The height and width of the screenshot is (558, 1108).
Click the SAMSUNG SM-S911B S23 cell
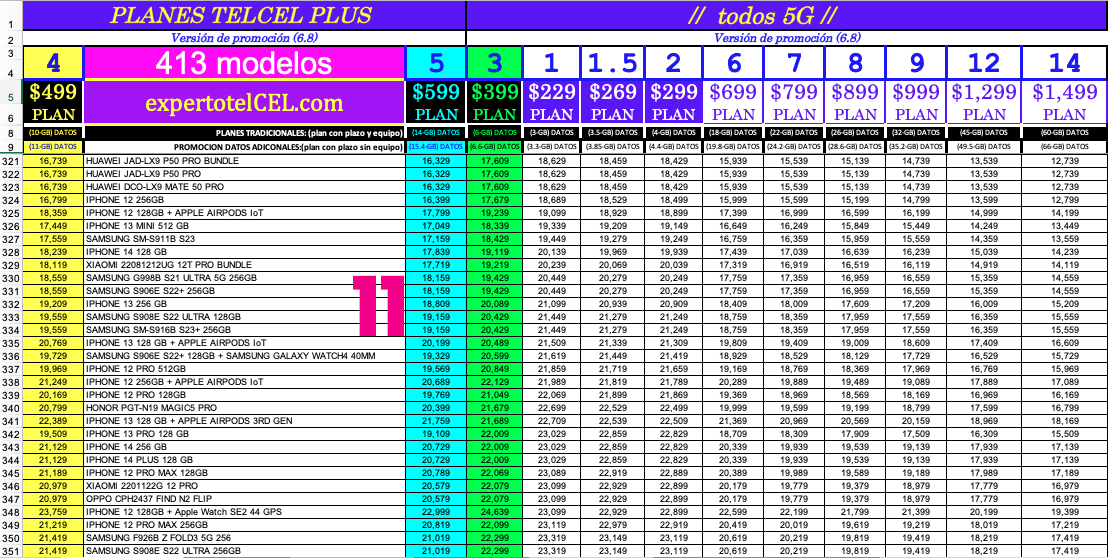[x=244, y=239]
